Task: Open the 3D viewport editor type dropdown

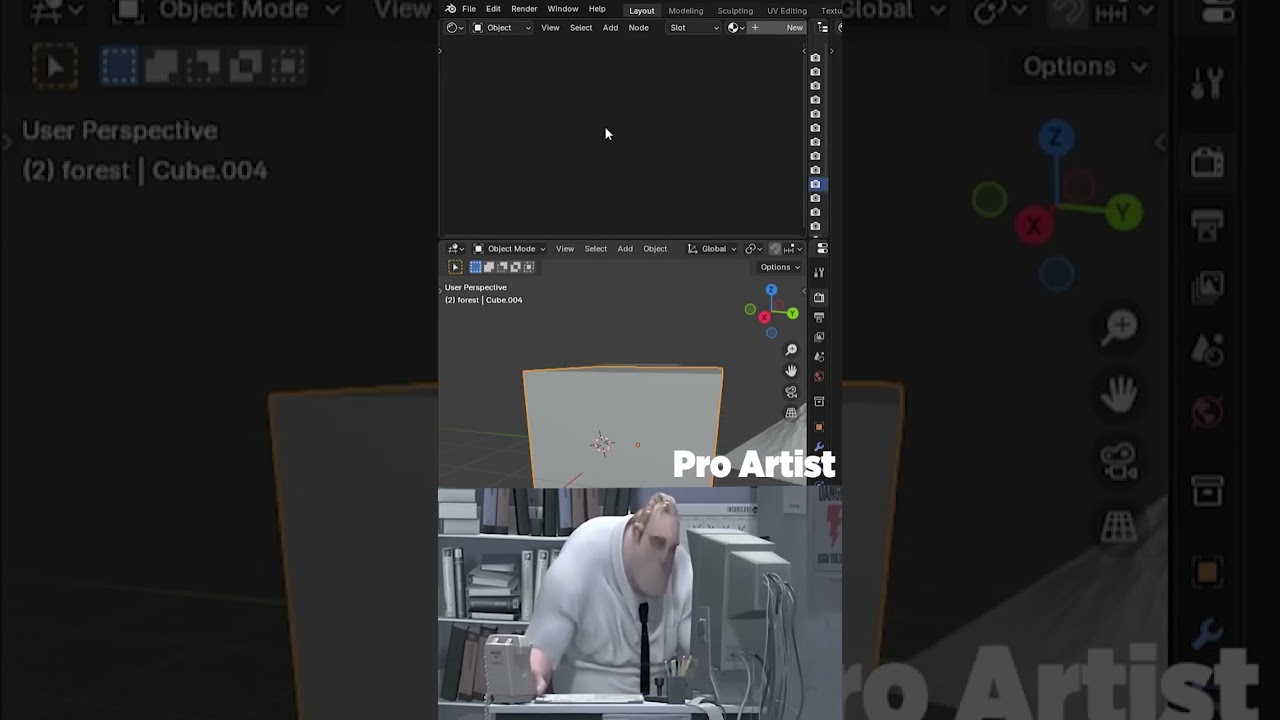Action: coord(455,249)
